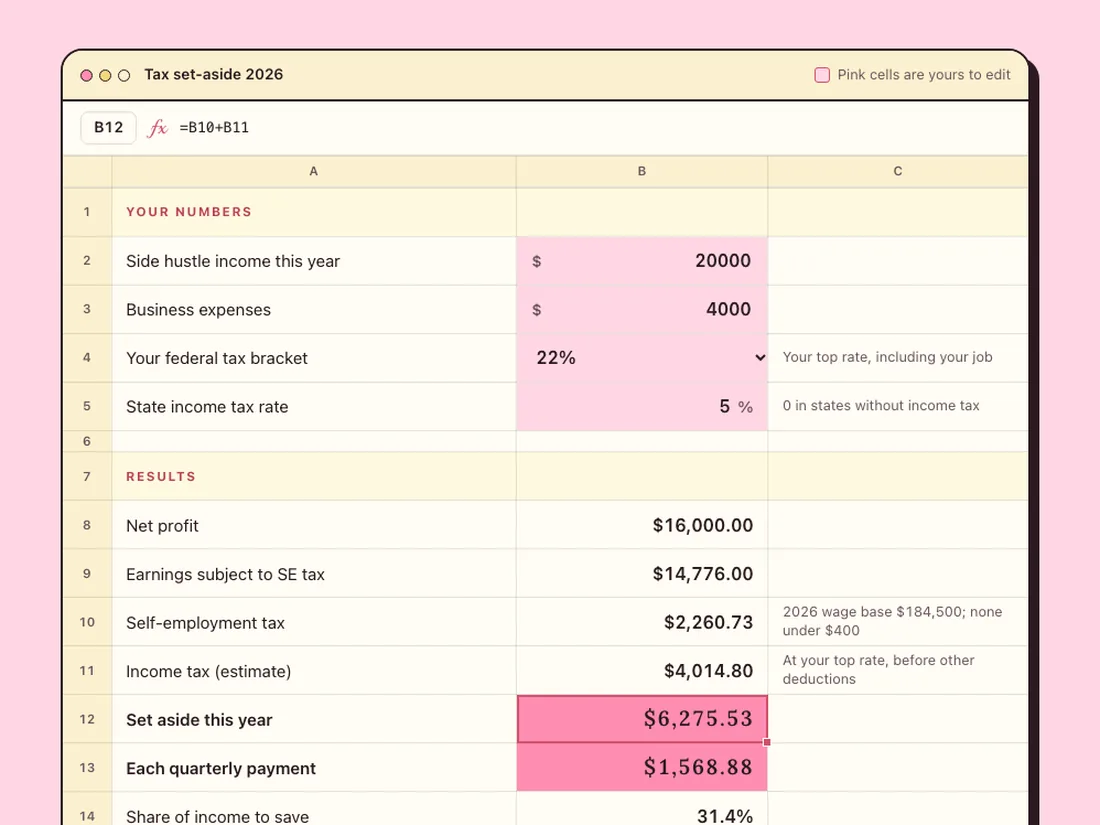Select the quarterly payment cell $1,568.88

[642, 767]
